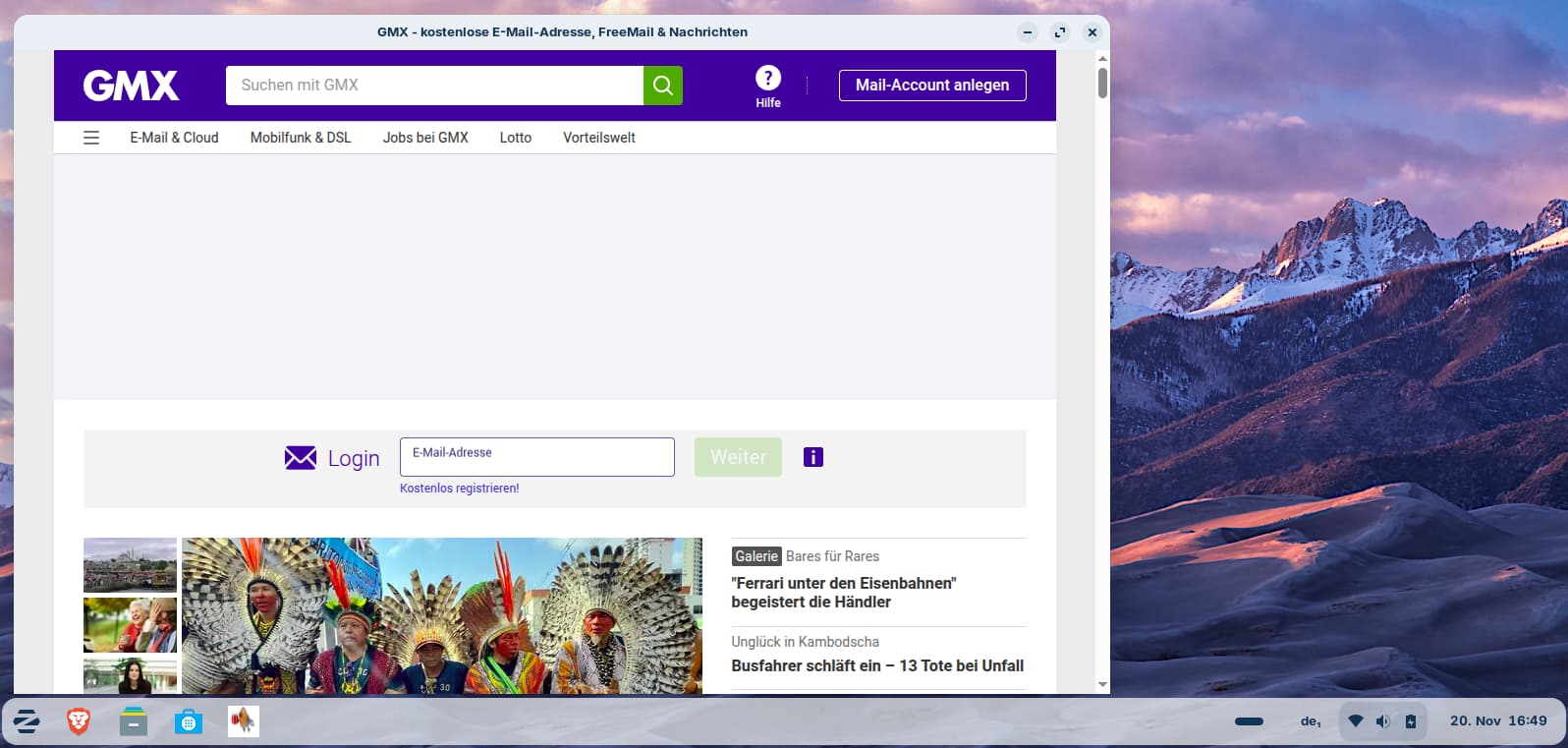
Task: Click the volume icon in system tray
Action: (x=1382, y=721)
